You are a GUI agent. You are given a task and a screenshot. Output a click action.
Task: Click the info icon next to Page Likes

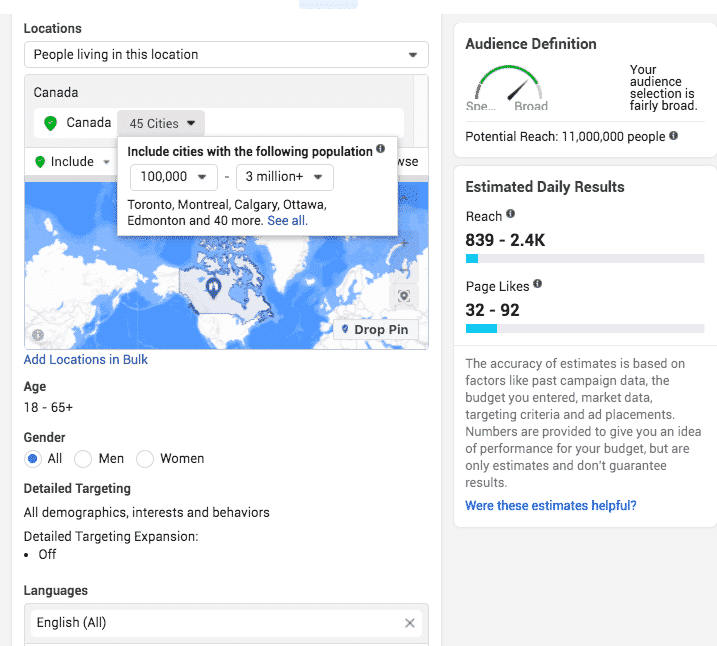(x=537, y=285)
